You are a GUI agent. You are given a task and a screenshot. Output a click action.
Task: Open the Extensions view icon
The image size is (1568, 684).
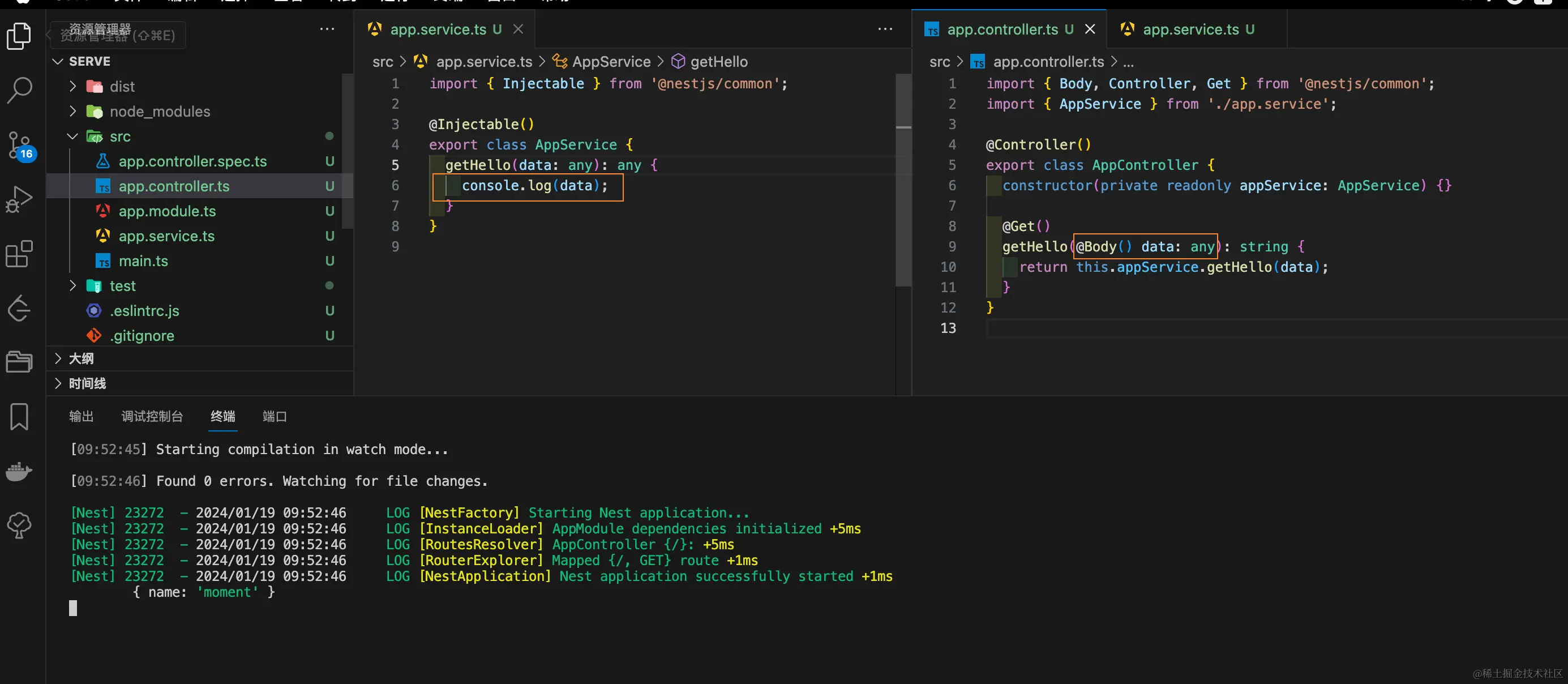[x=19, y=254]
